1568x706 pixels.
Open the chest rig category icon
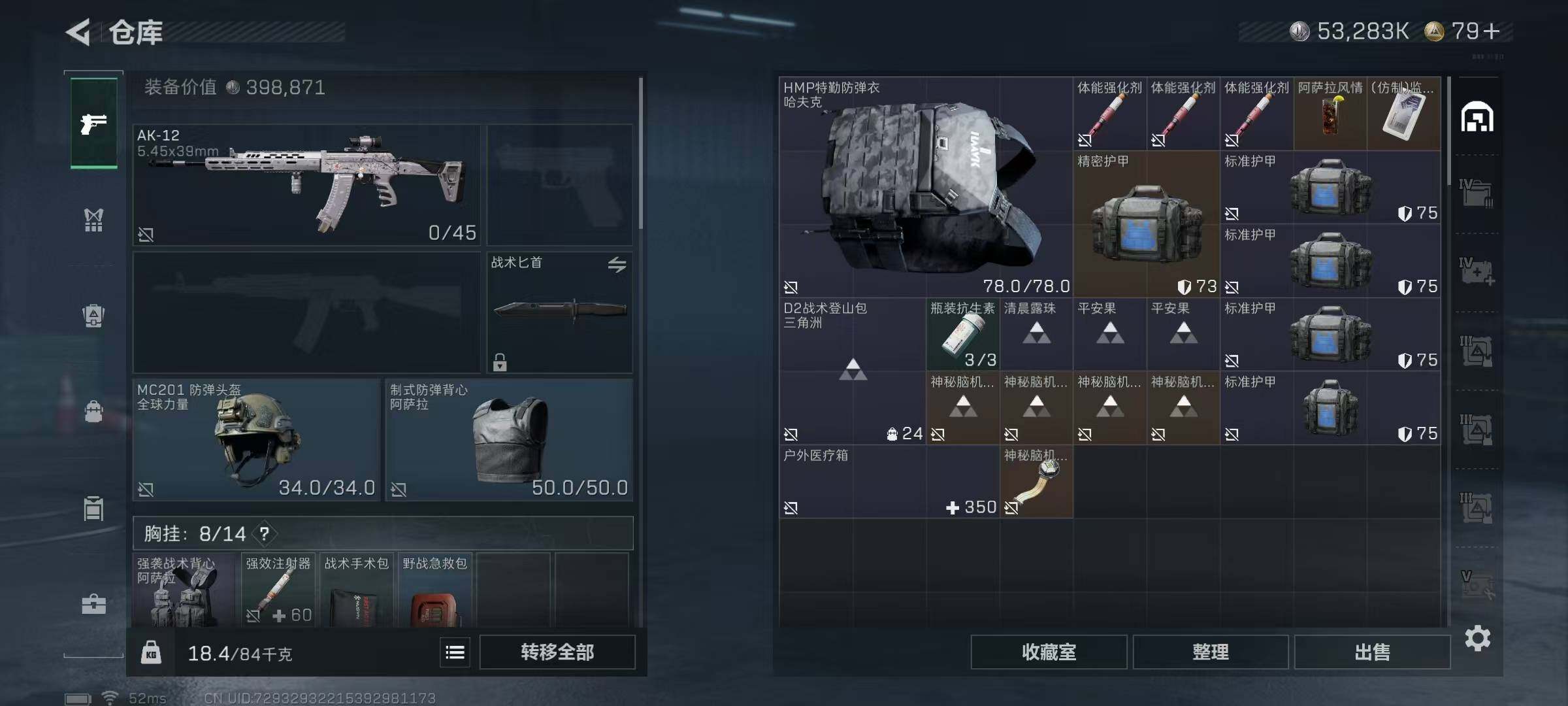tap(94, 220)
